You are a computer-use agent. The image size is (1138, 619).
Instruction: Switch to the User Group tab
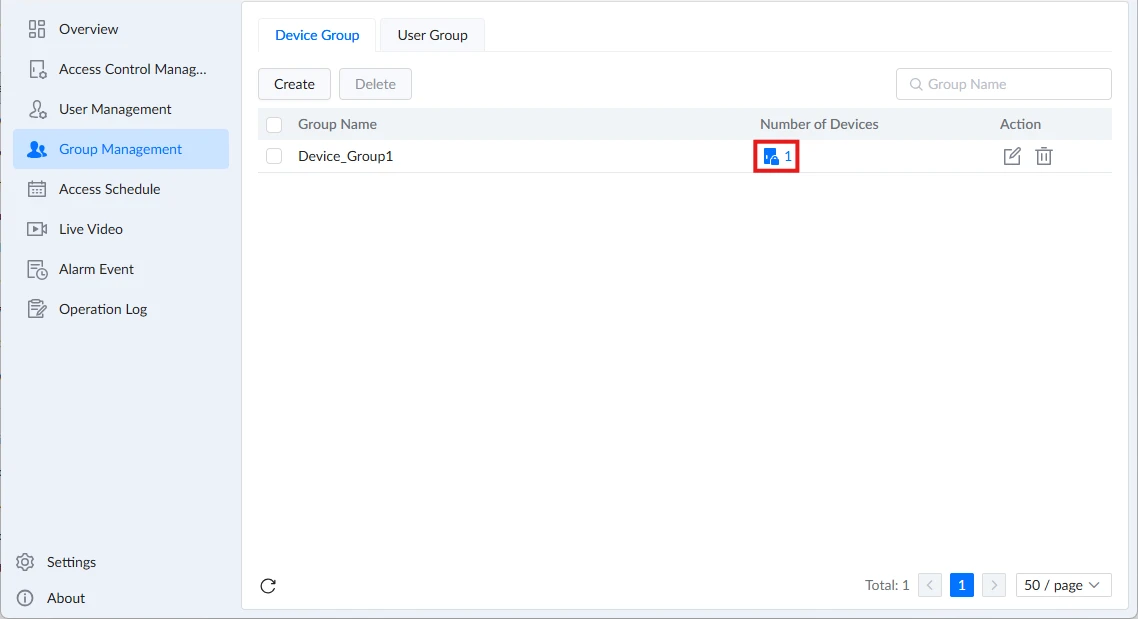pos(432,35)
